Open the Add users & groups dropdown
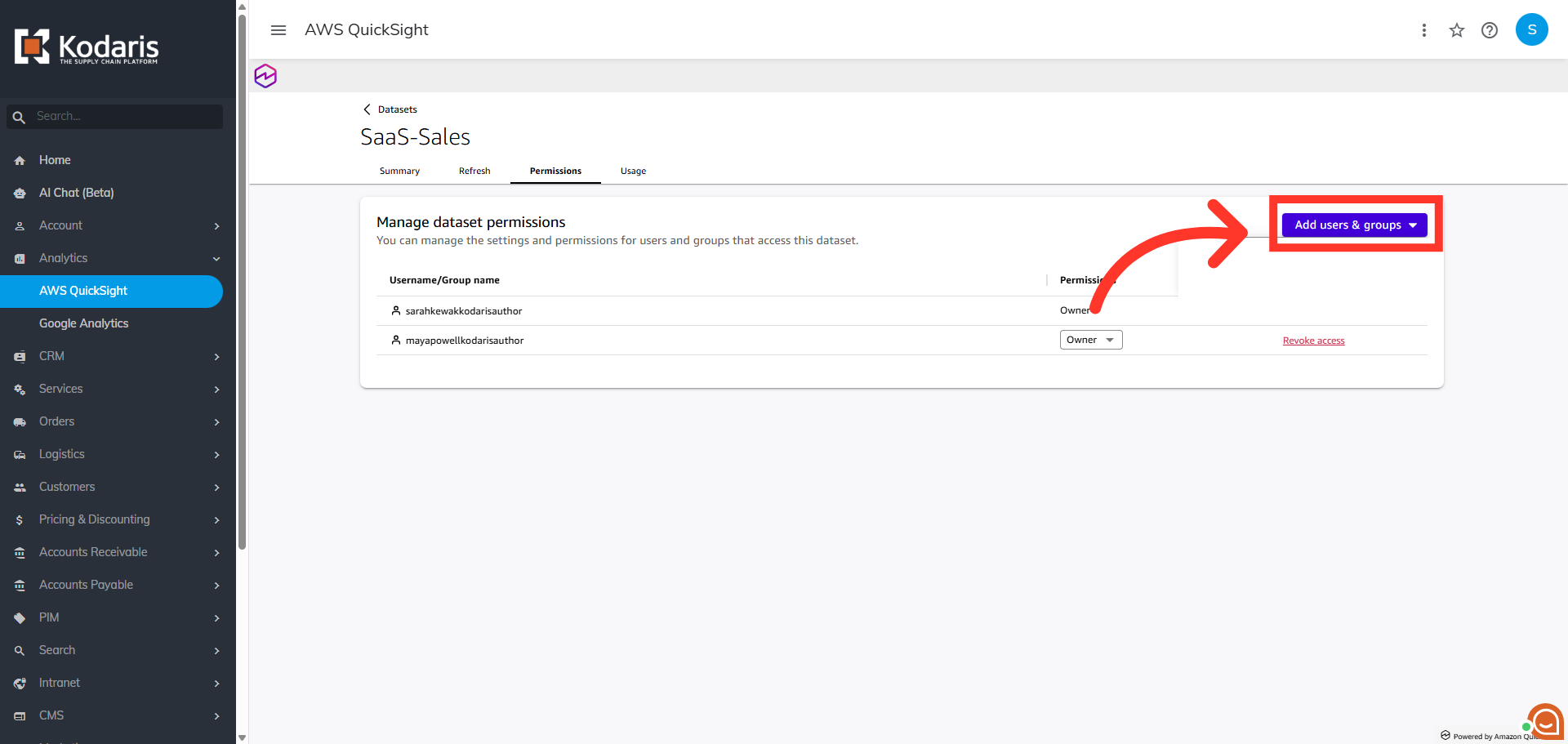Viewport: 1568px width, 744px height. point(1354,225)
